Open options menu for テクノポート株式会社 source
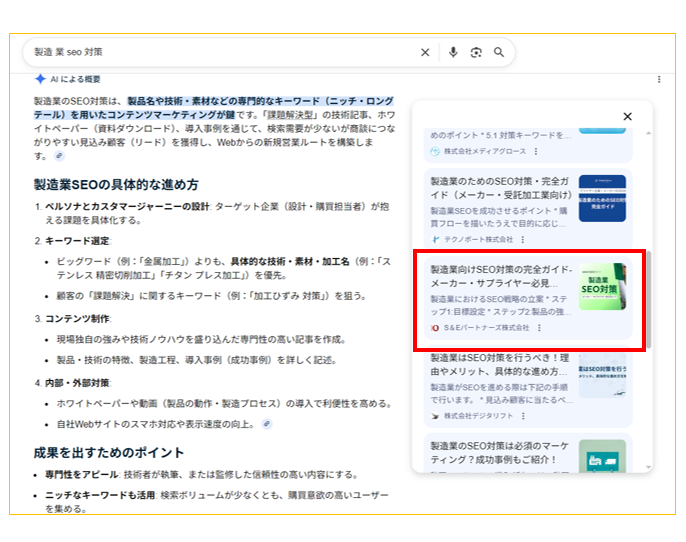The width and height of the screenshot is (686, 542). pos(523,239)
